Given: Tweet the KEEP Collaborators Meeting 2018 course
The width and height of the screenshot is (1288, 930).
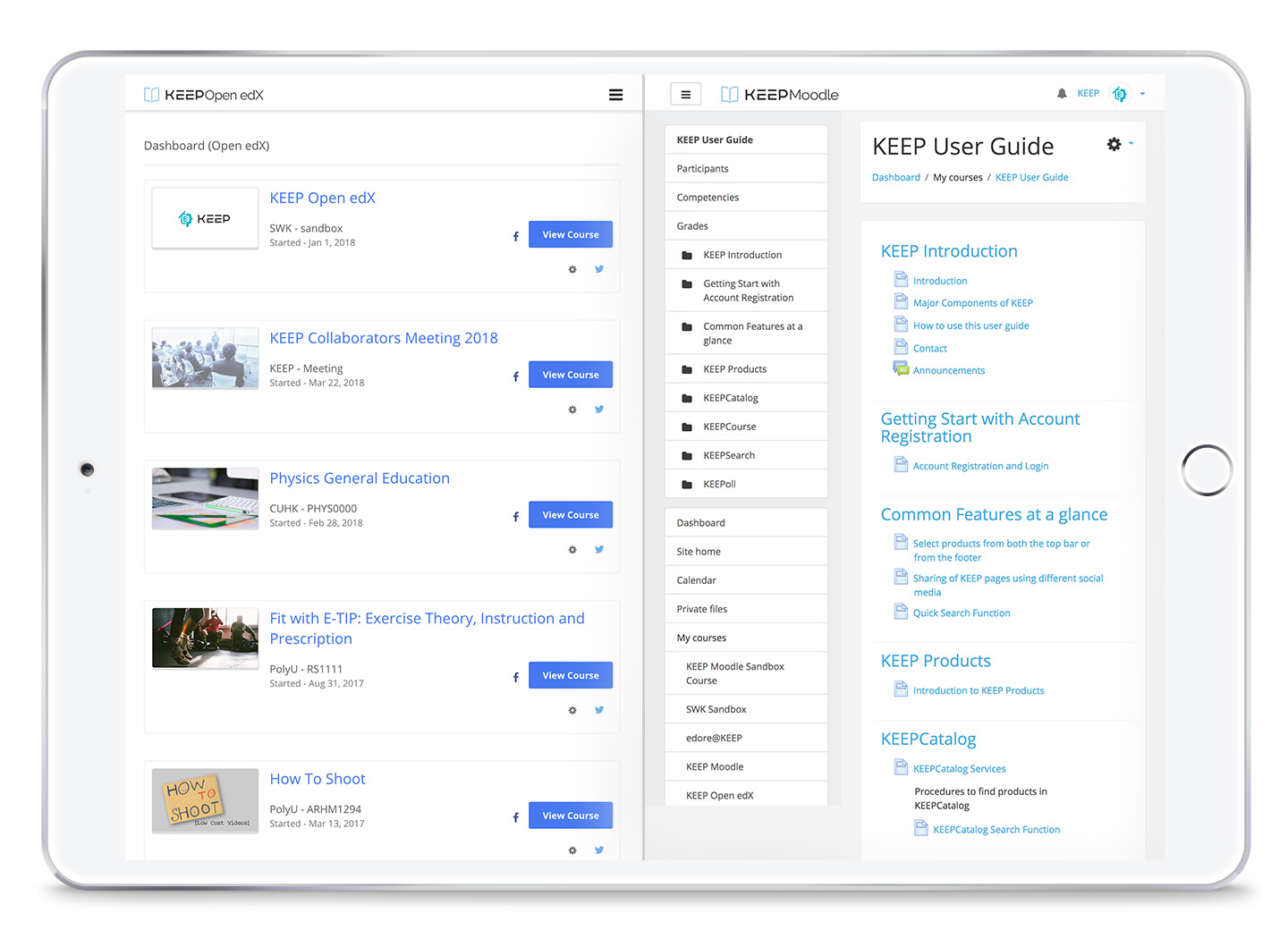Looking at the screenshot, I should click(x=599, y=410).
